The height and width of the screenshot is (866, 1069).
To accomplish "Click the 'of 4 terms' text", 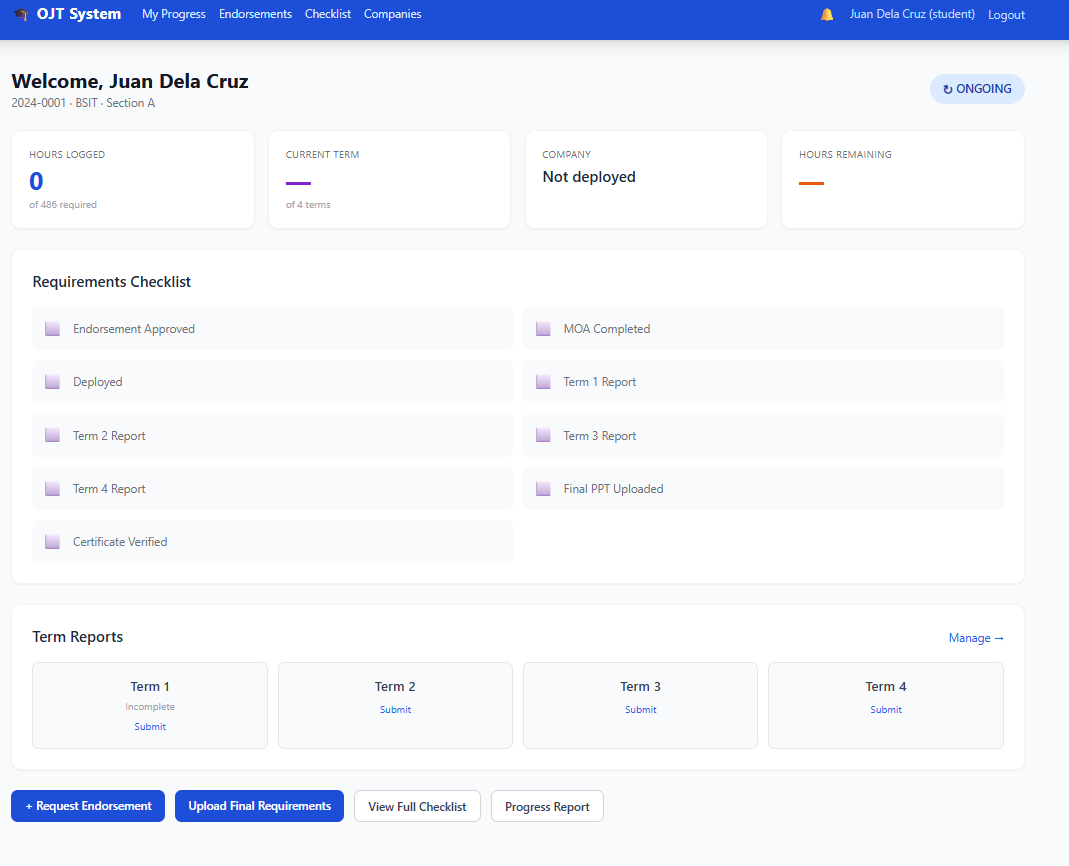I will pyautogui.click(x=308, y=205).
